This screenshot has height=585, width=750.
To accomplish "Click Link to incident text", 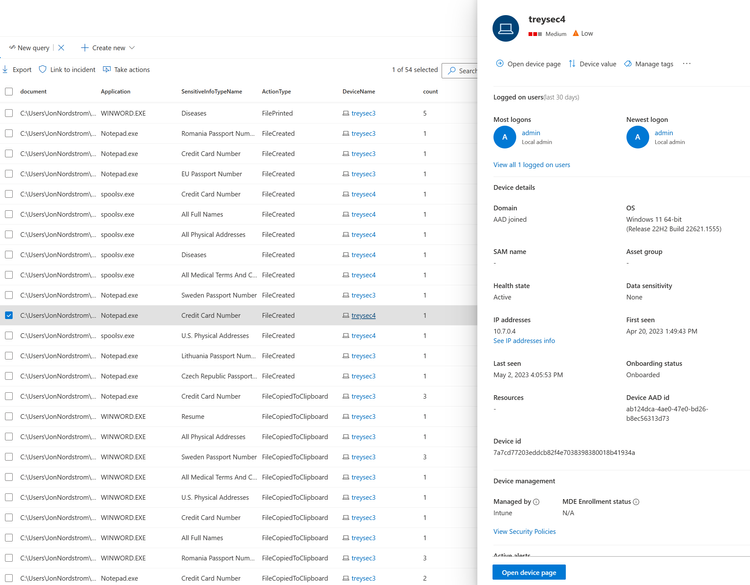I will click(x=73, y=70).
